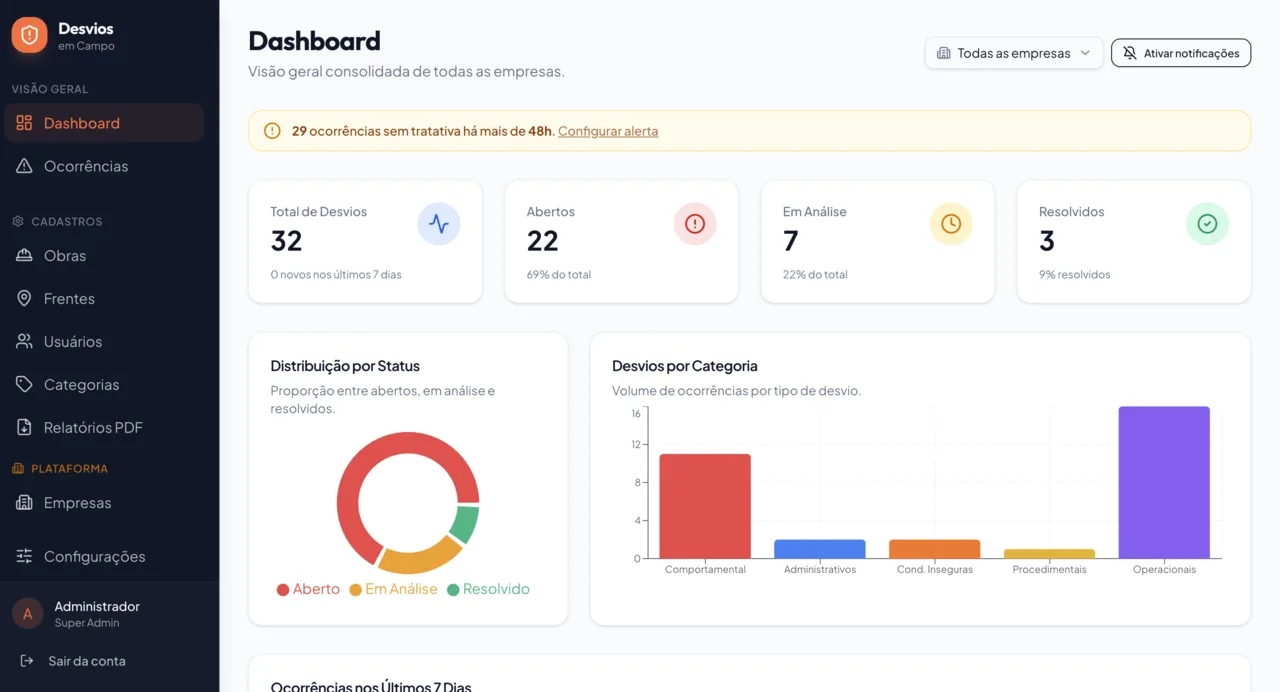Click the '69% do total' label
This screenshot has height=692, width=1280.
(559, 274)
